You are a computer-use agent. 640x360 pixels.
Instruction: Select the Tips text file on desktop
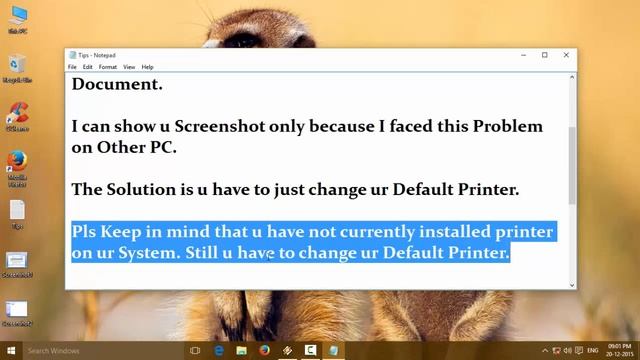coord(17,215)
